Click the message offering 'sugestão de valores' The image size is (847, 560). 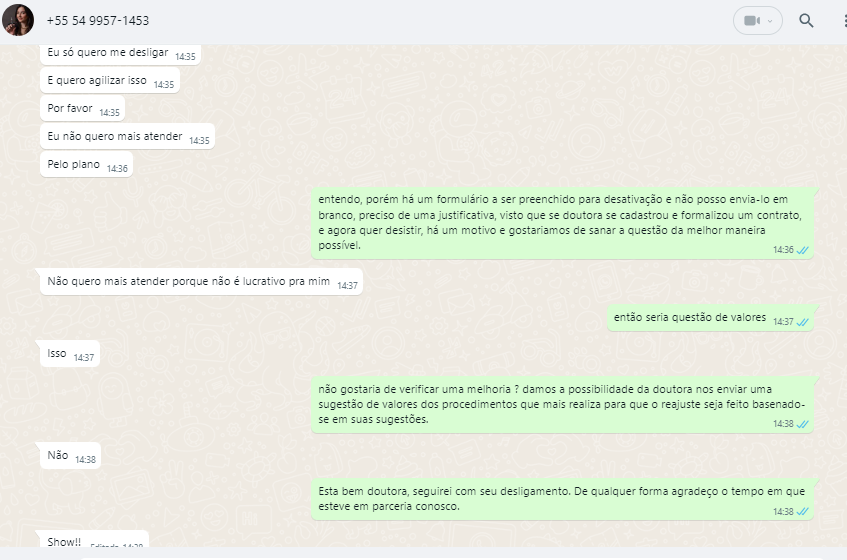click(x=562, y=405)
